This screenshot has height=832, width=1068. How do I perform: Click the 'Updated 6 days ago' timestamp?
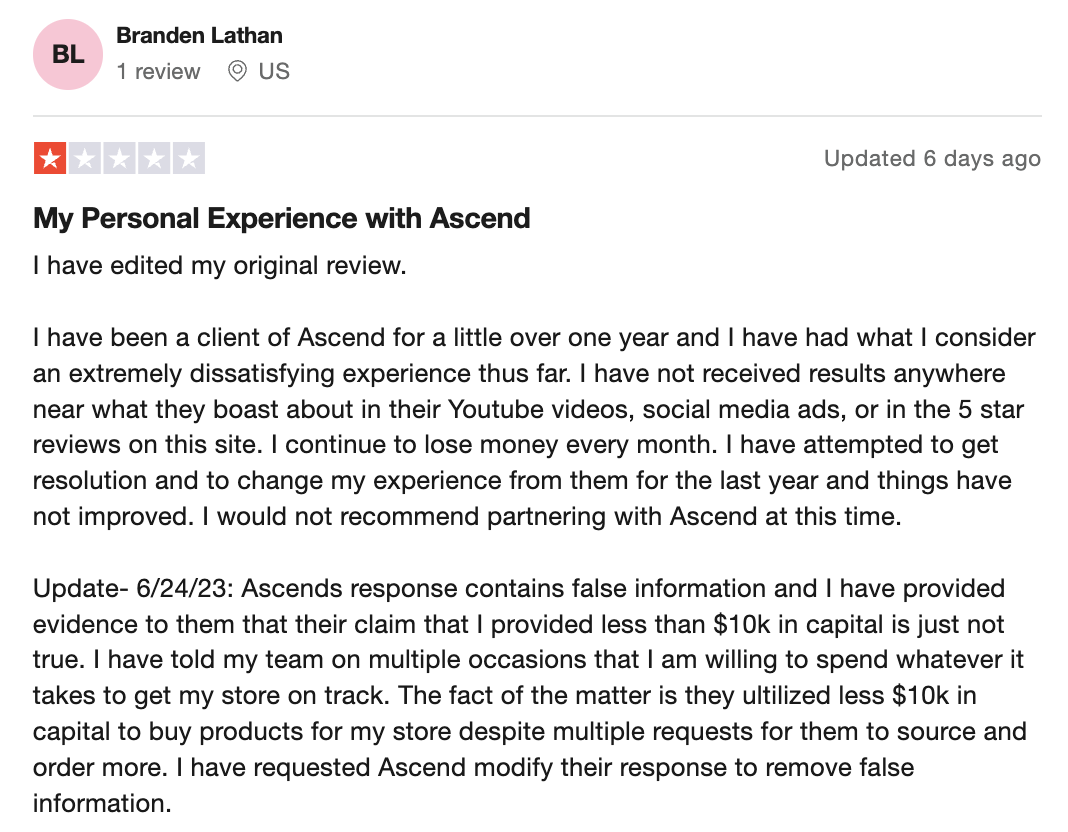click(x=932, y=159)
